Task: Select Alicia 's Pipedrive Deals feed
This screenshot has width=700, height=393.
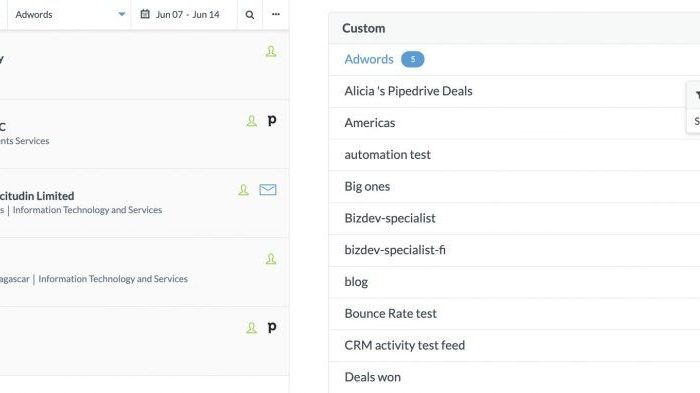Action: point(514,92)
